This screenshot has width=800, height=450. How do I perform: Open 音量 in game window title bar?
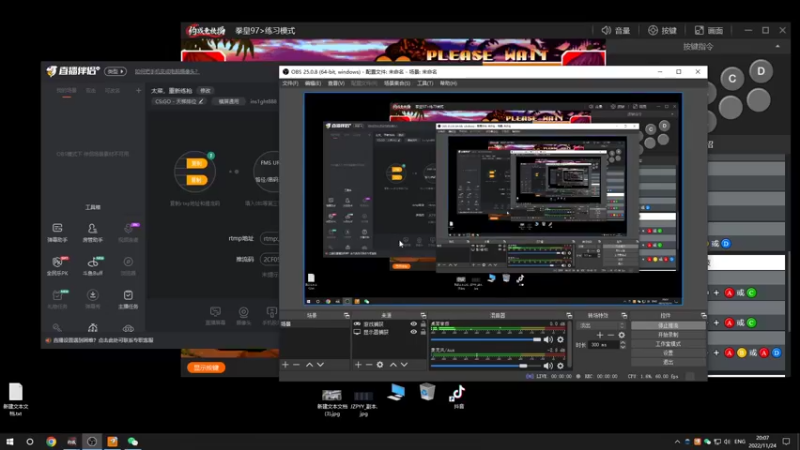[616, 31]
